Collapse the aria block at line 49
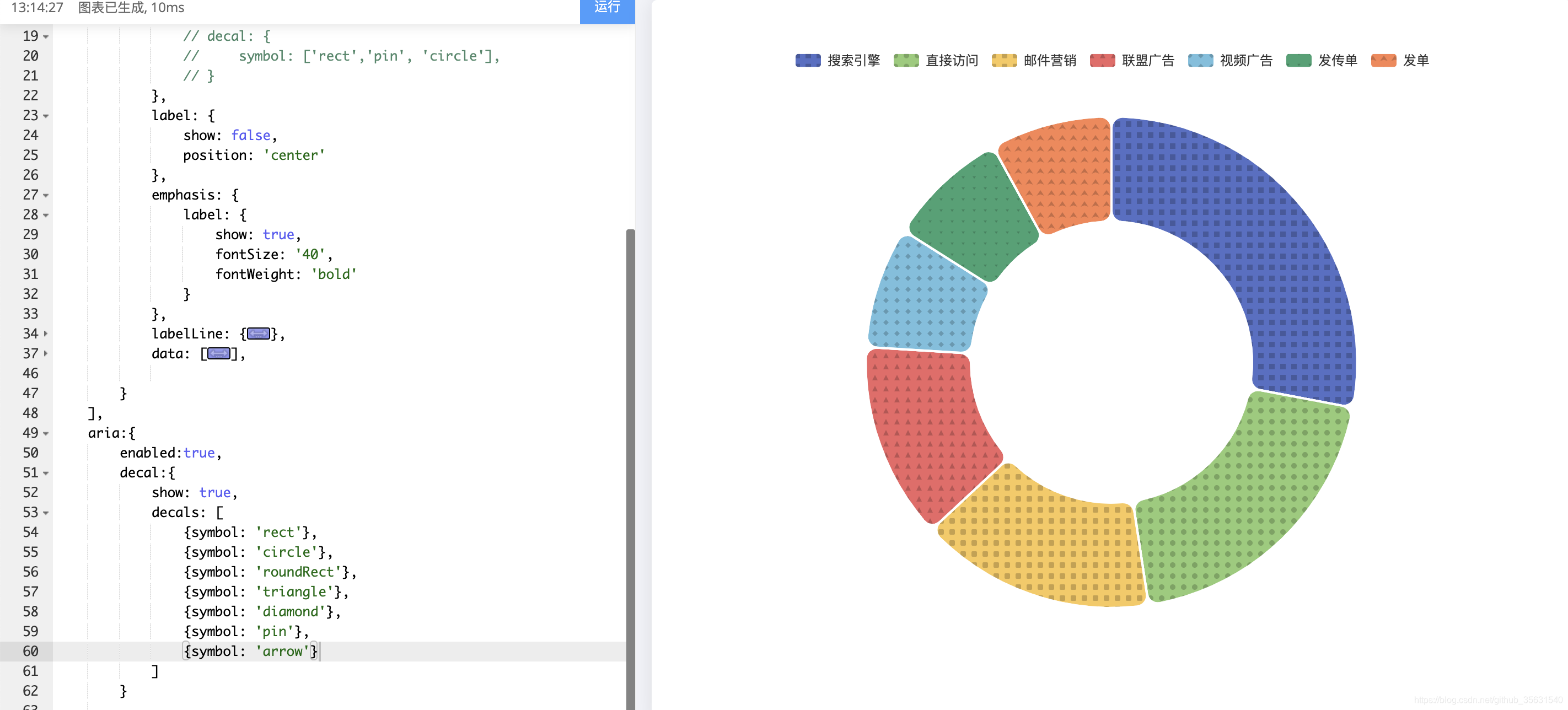This screenshot has width=1568, height=710. (46, 433)
